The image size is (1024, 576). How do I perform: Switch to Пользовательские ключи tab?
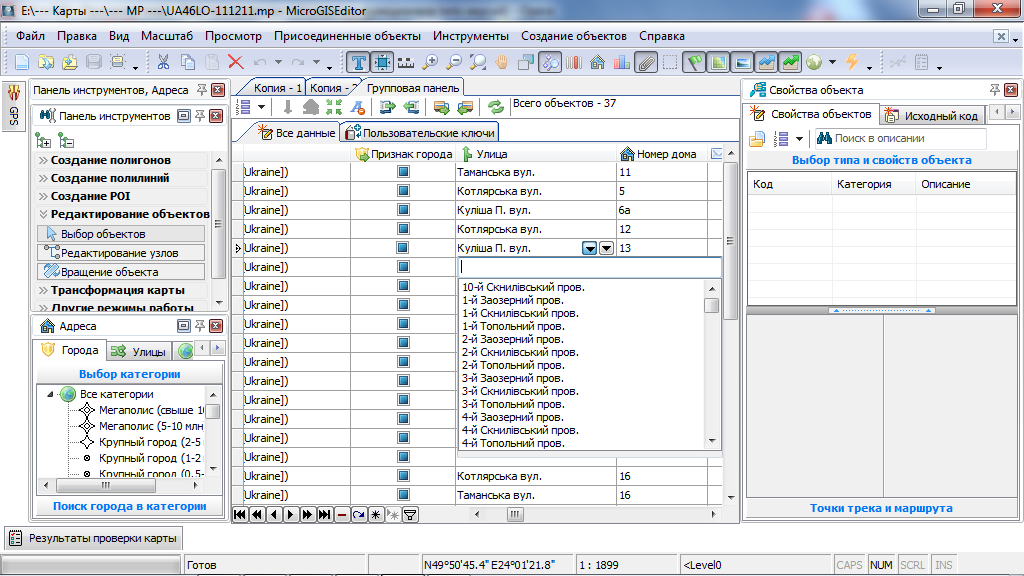[x=420, y=132]
